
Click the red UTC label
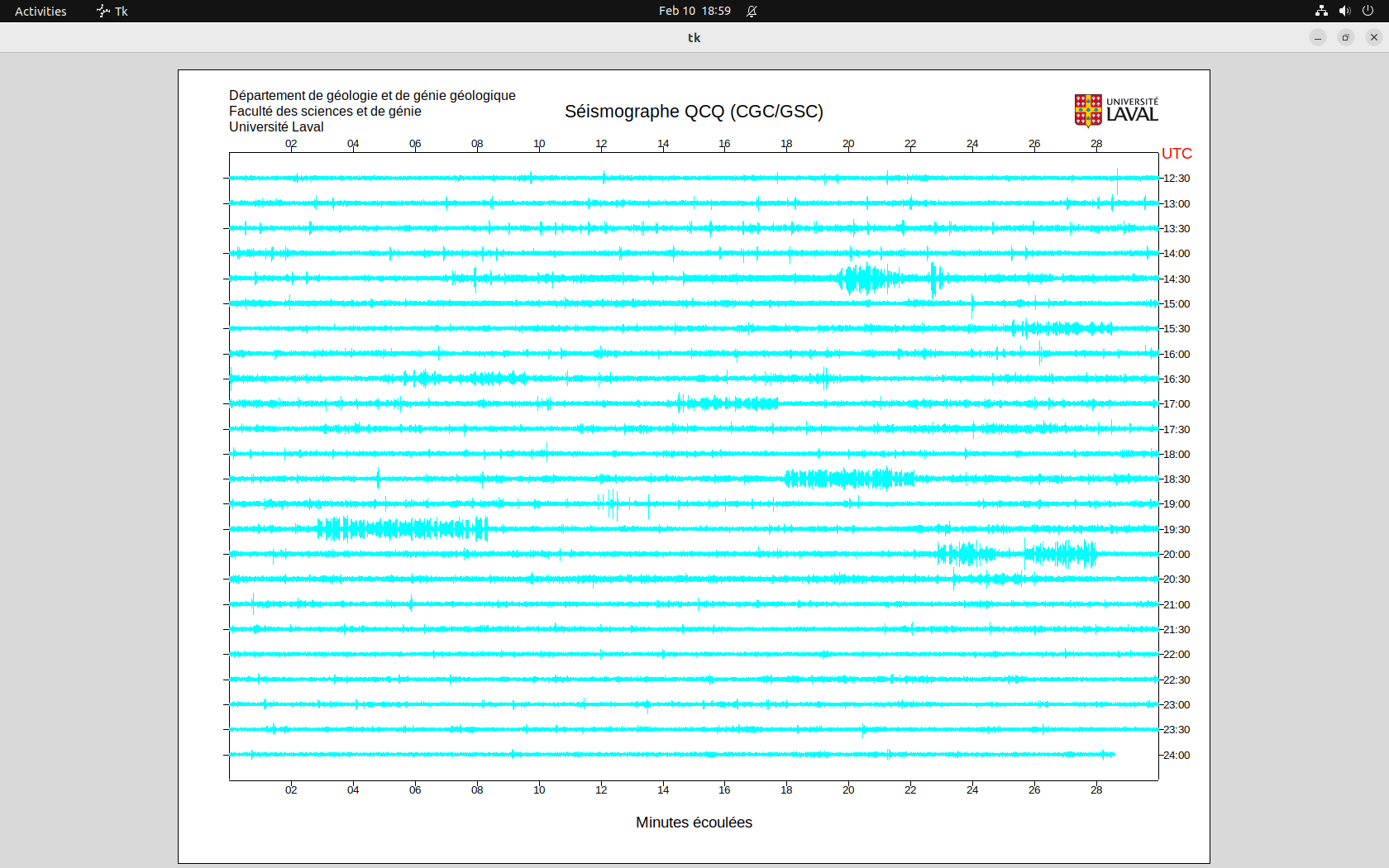(1177, 154)
